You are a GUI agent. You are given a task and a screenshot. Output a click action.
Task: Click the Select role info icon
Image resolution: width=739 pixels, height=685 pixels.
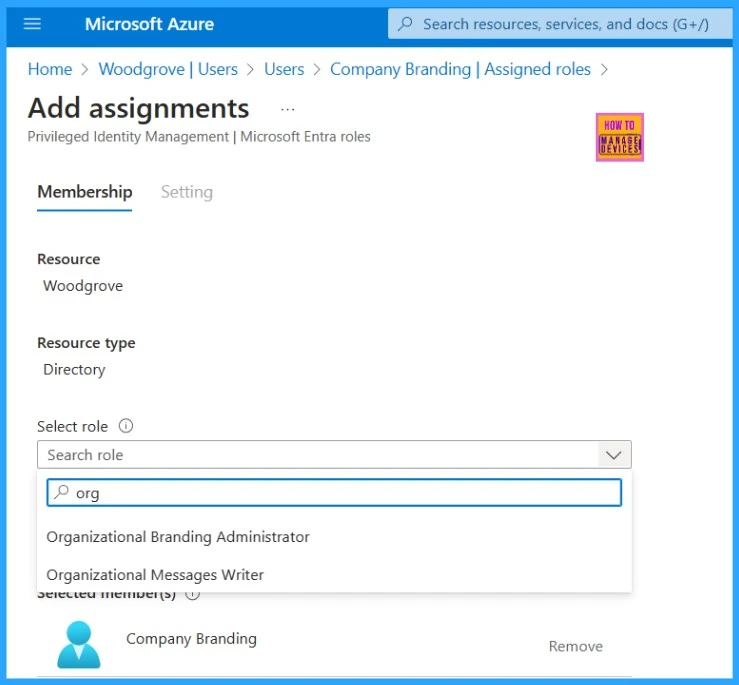tap(126, 426)
